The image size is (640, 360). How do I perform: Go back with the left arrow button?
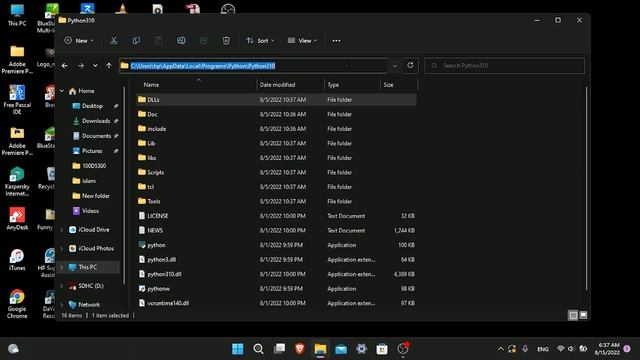(x=64, y=66)
